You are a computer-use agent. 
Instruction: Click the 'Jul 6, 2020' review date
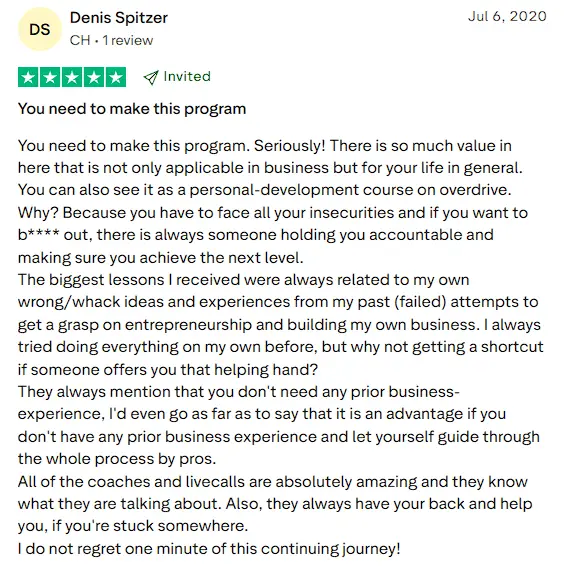point(507,16)
